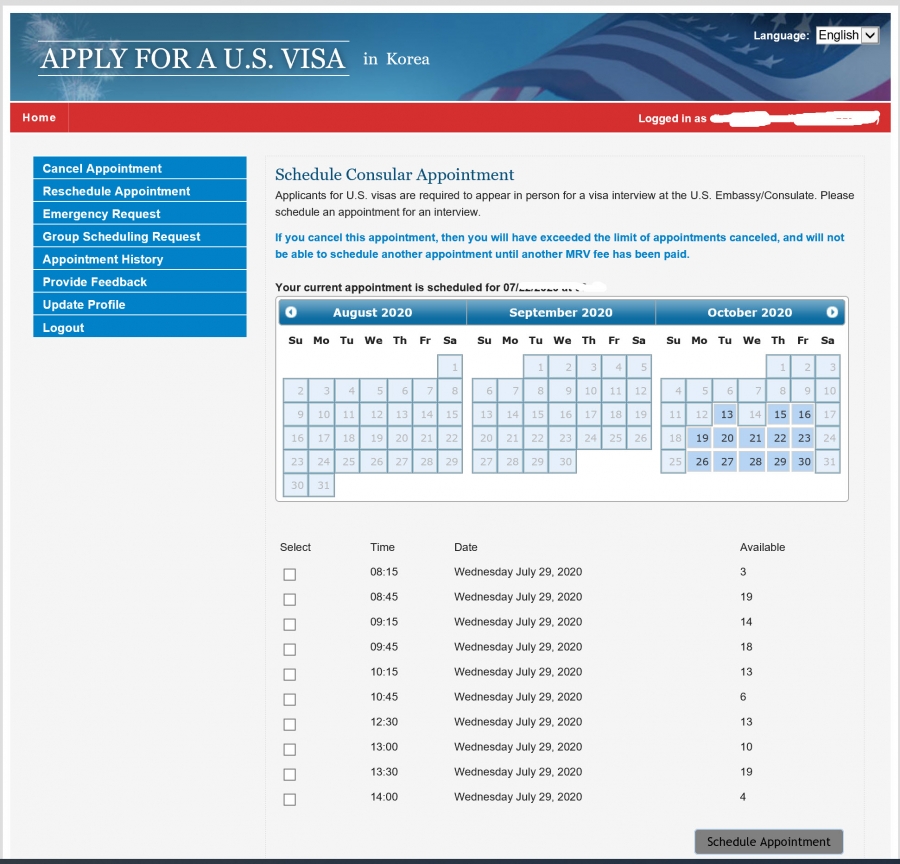Image resolution: width=900 pixels, height=864 pixels.
Task: Click the APPLY FOR A U.S. VISA header
Action: pyautogui.click(x=193, y=59)
